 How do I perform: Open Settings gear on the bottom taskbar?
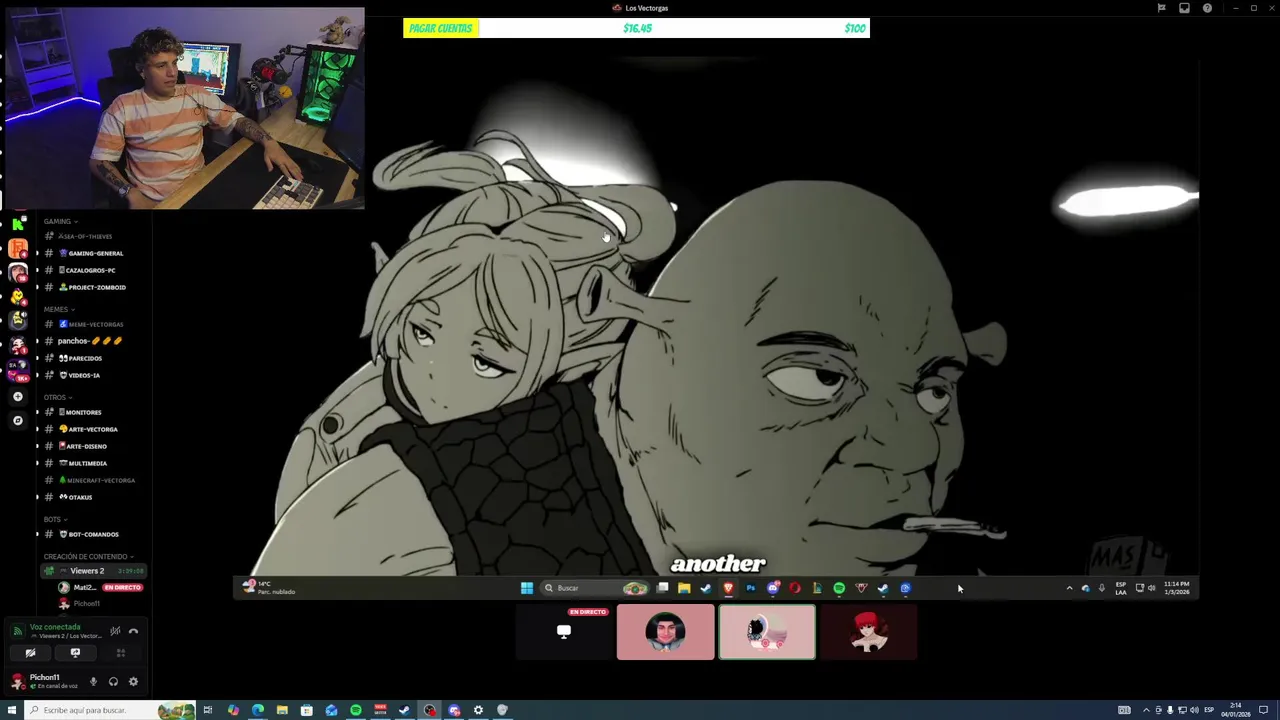478,710
